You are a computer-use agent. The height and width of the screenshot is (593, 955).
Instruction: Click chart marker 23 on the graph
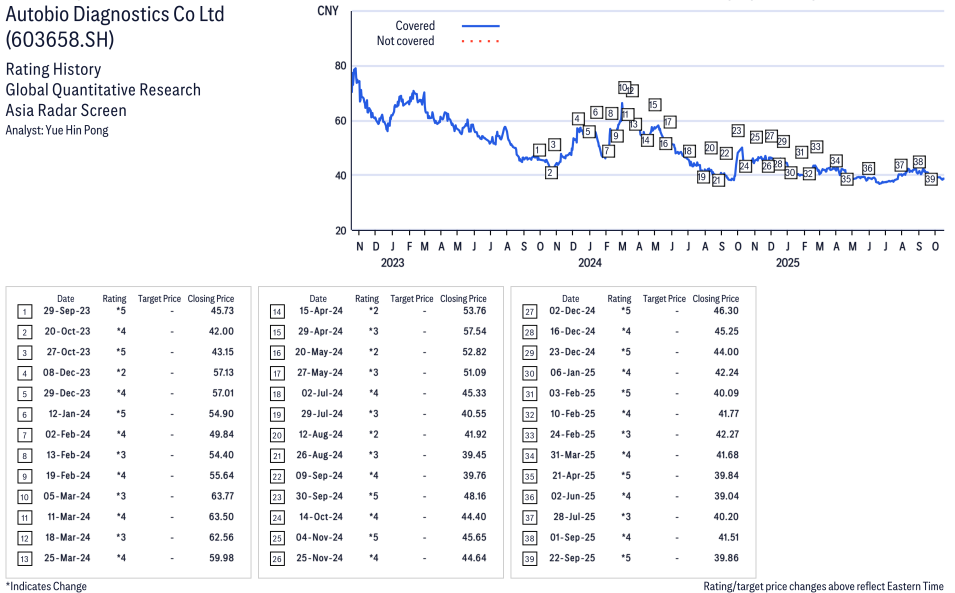click(x=737, y=131)
